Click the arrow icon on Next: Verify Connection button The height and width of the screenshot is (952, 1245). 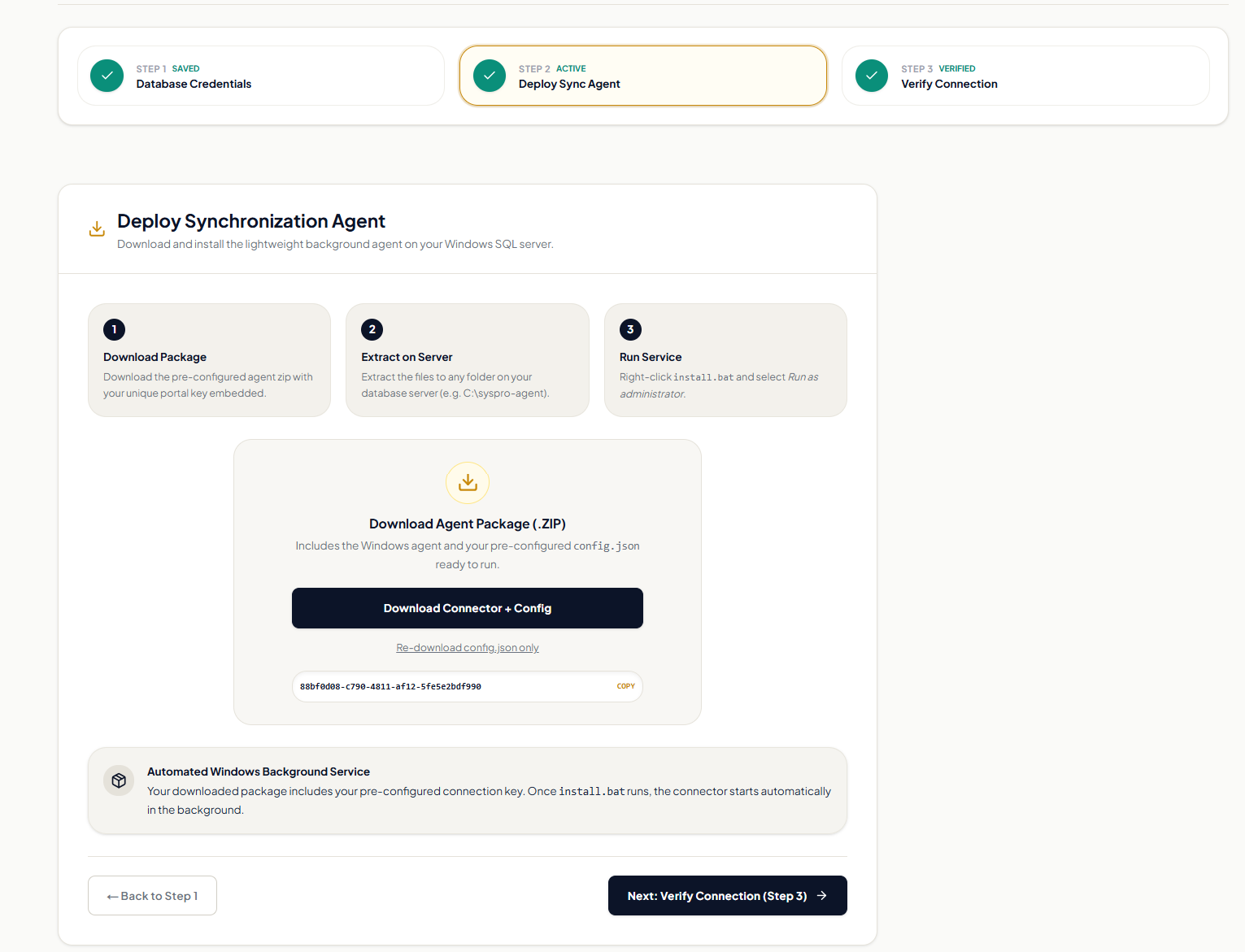[822, 895]
